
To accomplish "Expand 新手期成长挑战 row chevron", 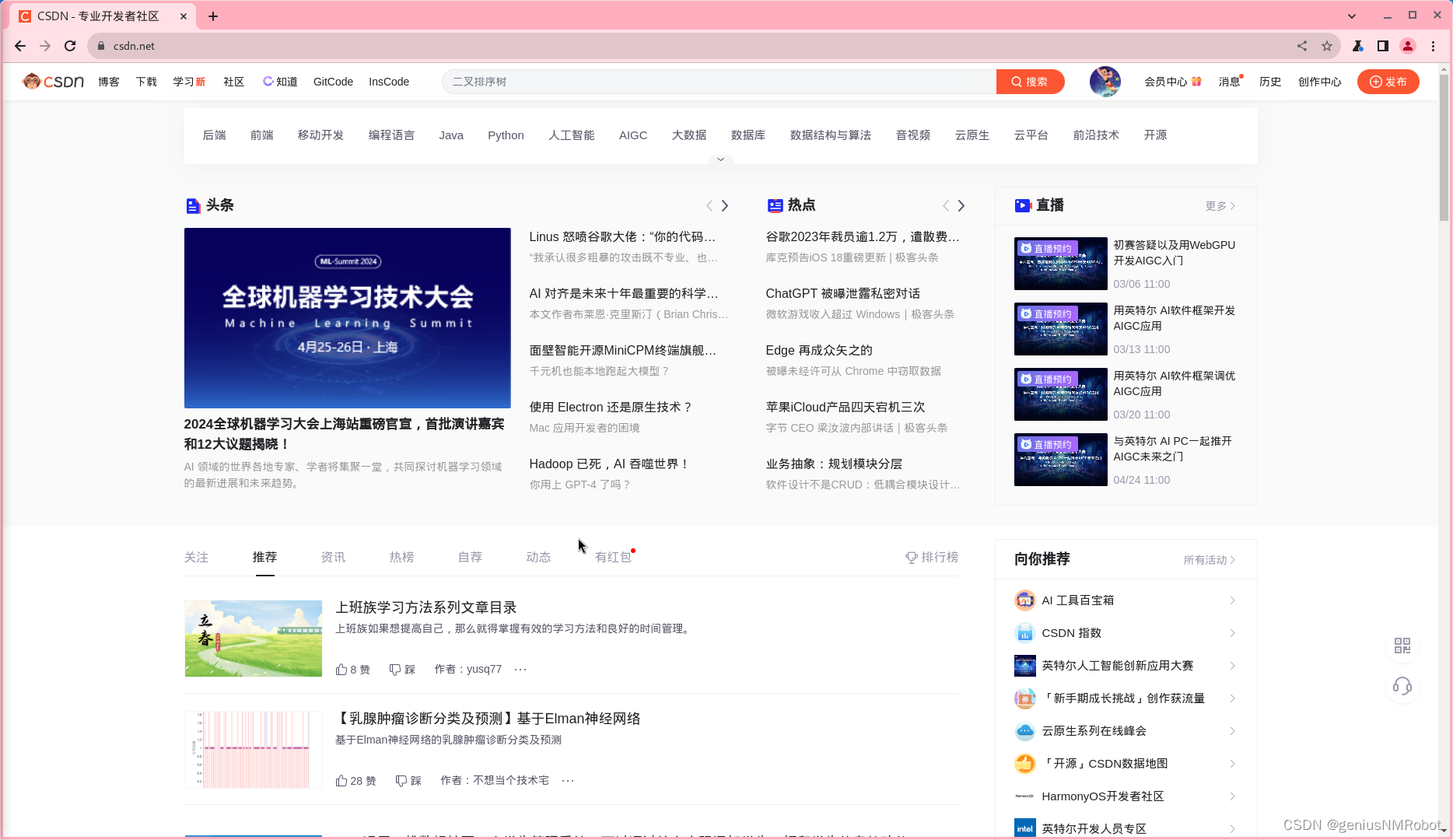I will point(1232,698).
